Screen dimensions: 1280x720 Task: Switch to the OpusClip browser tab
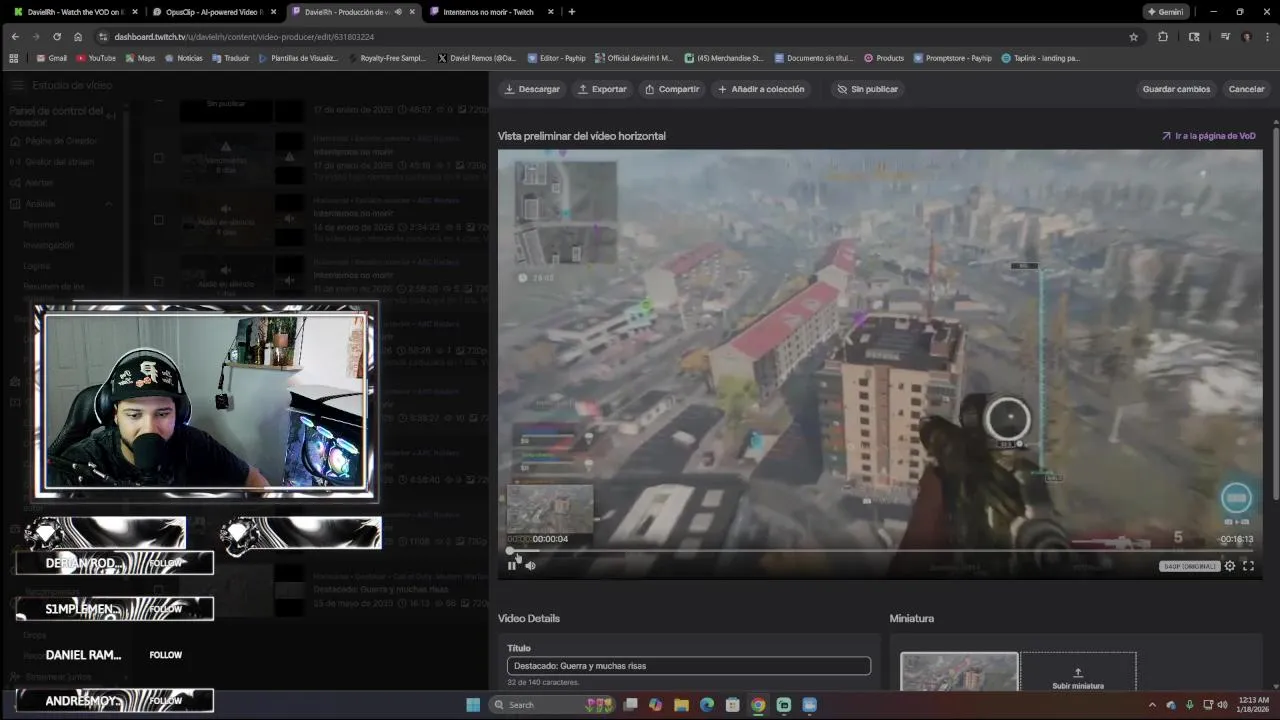[213, 12]
